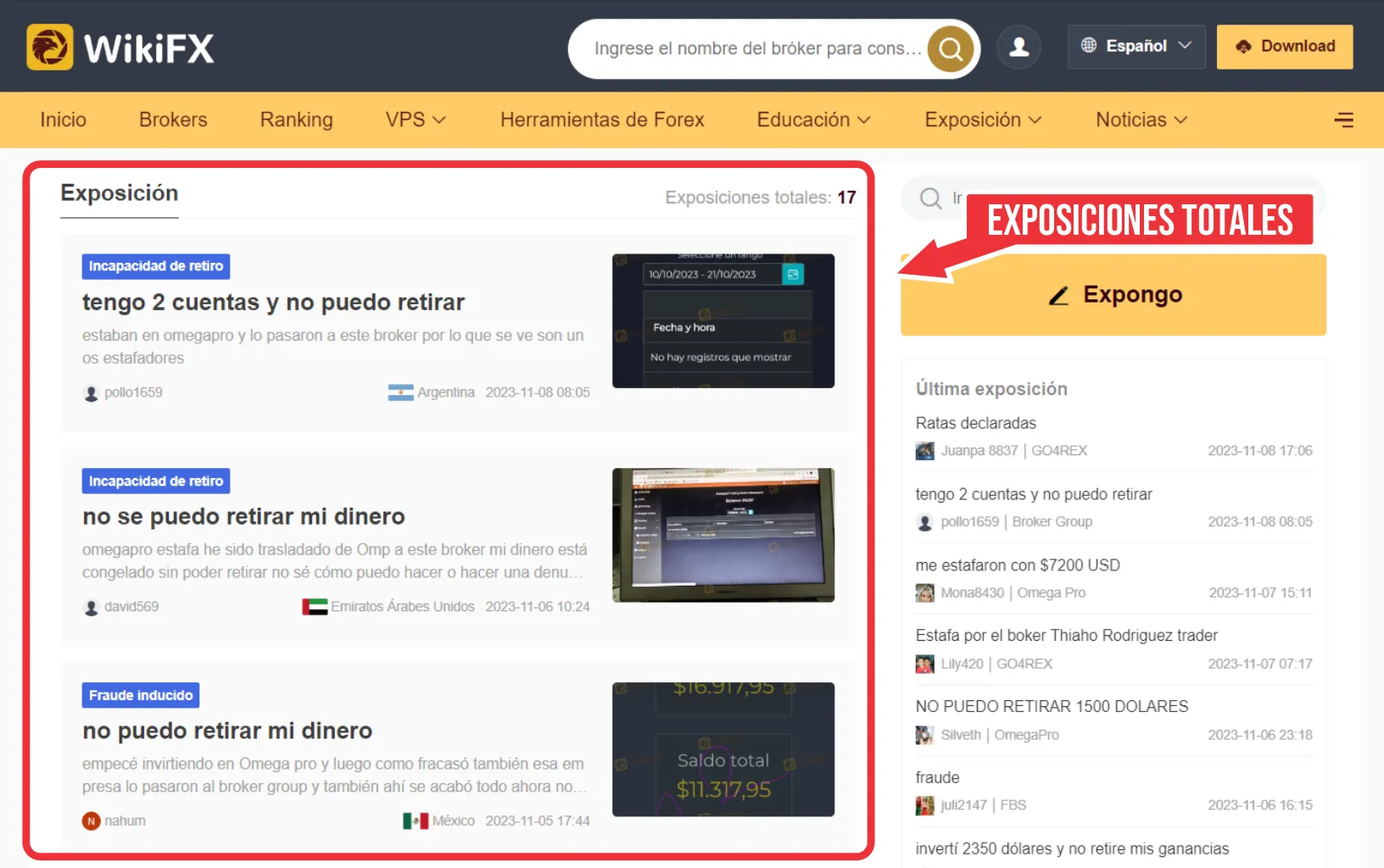Viewport: 1384px width, 868px height.
Task: Open the hamburger menu icon in navigation bar
Action: 1343,120
